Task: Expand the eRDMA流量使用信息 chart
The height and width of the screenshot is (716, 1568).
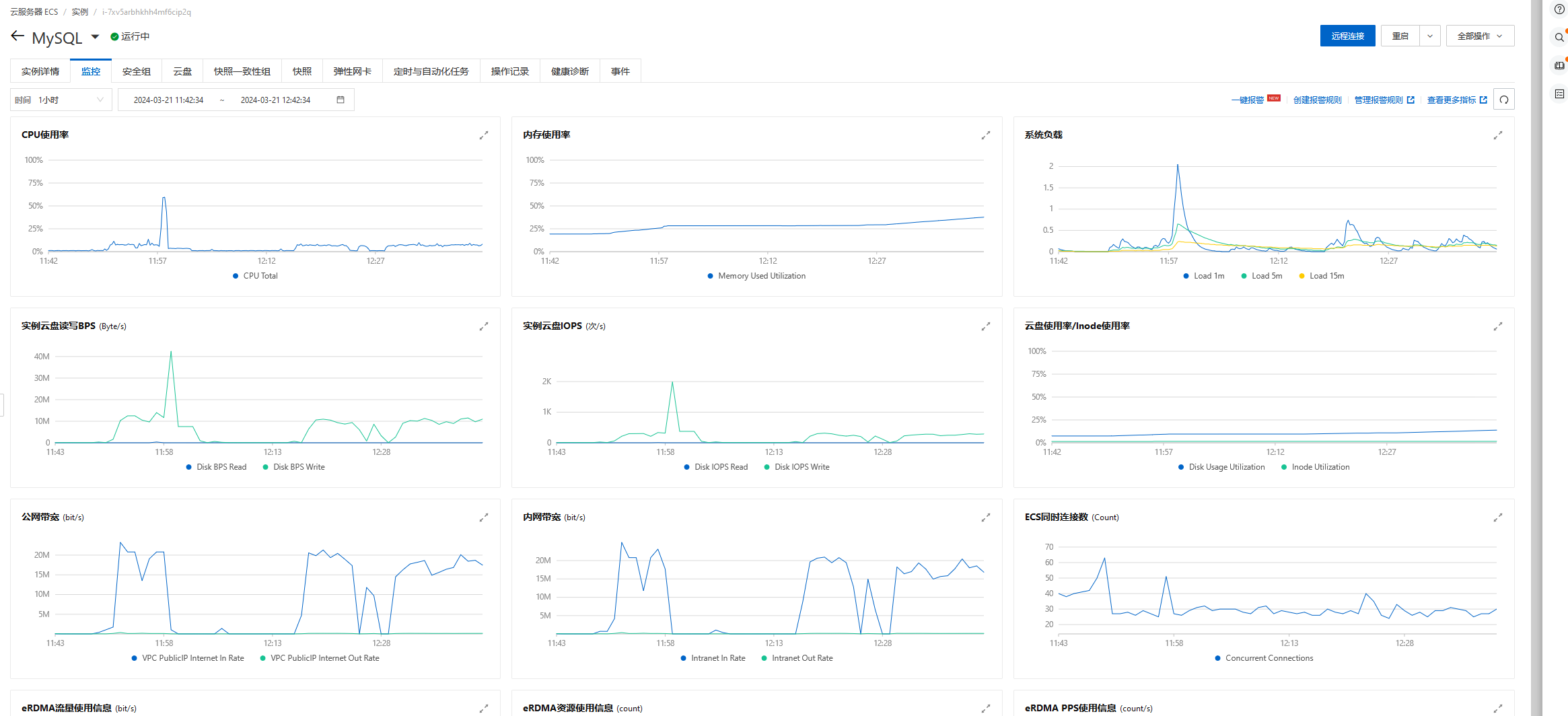Action: tap(483, 709)
